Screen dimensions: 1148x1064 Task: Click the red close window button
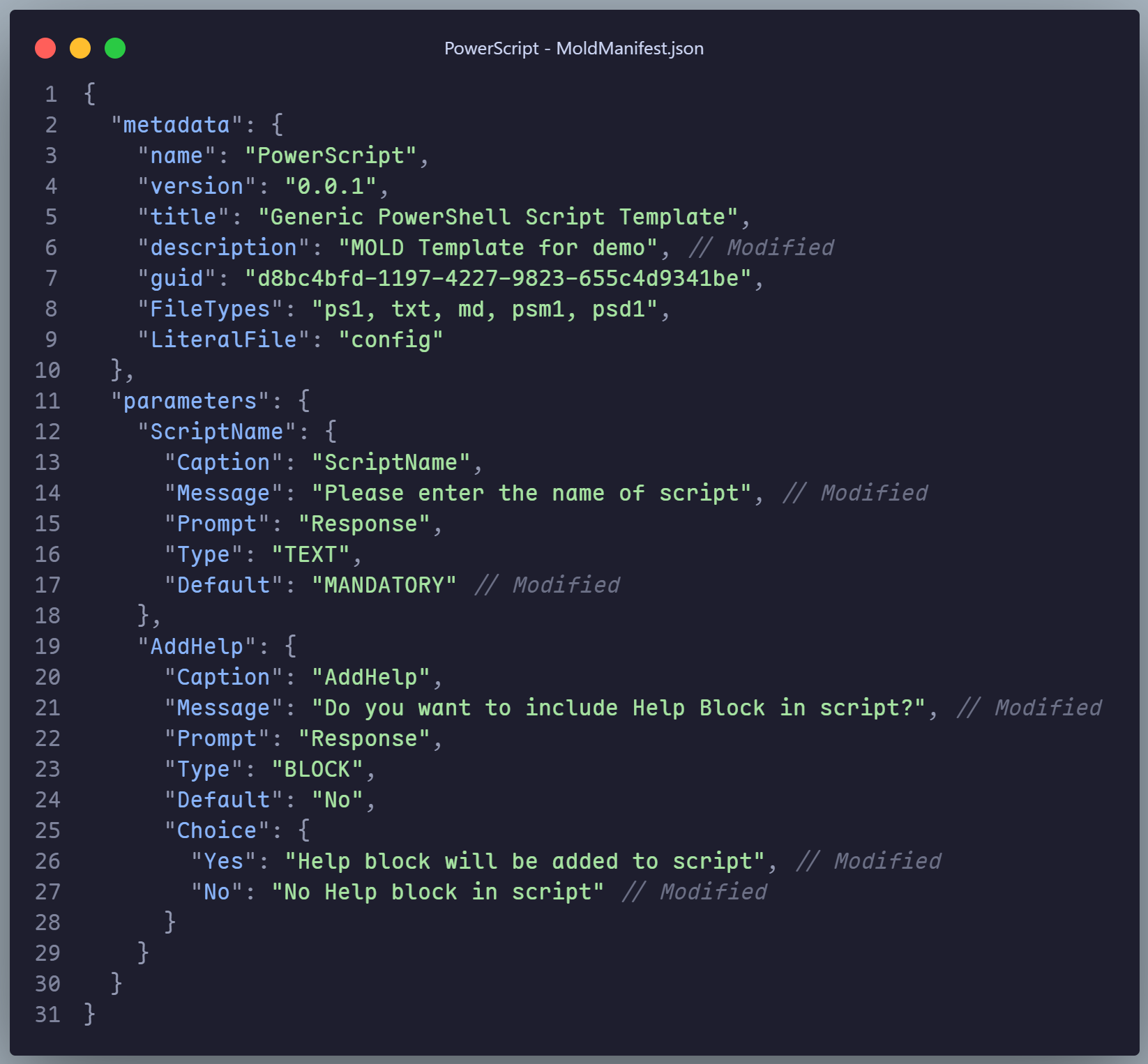coord(45,48)
